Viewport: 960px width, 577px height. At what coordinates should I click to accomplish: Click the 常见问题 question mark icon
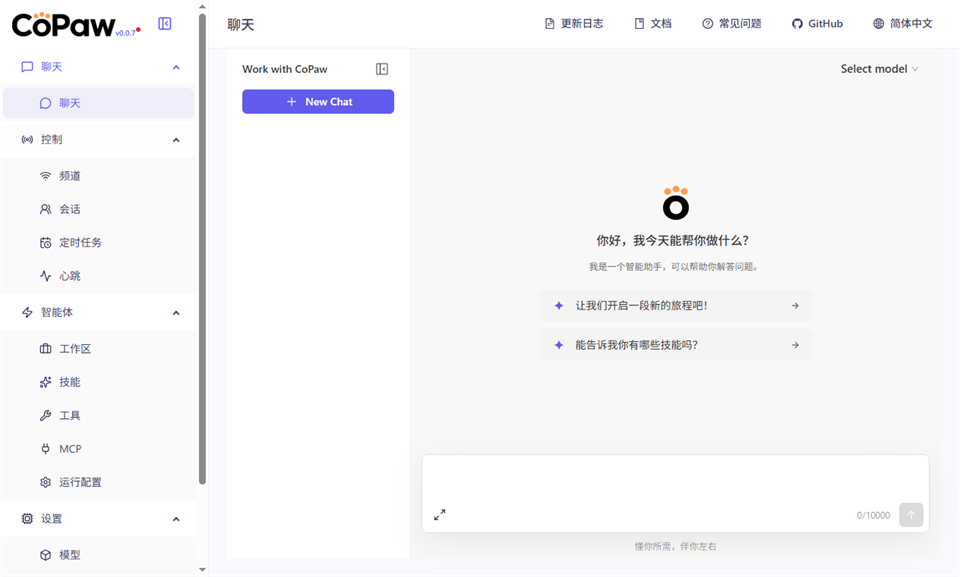(707, 23)
